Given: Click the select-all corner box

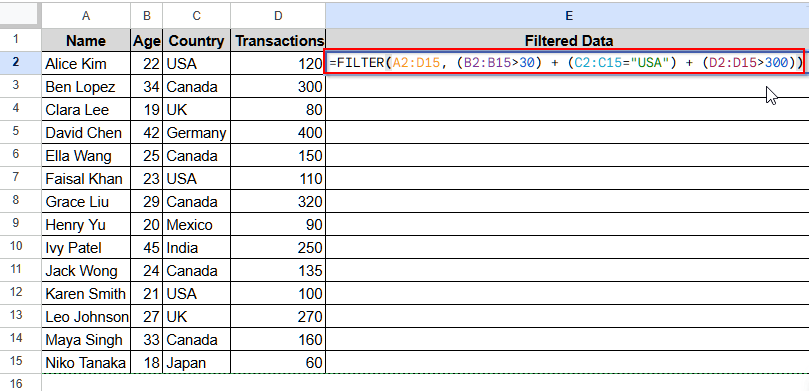Looking at the screenshot, I should (x=19, y=15).
